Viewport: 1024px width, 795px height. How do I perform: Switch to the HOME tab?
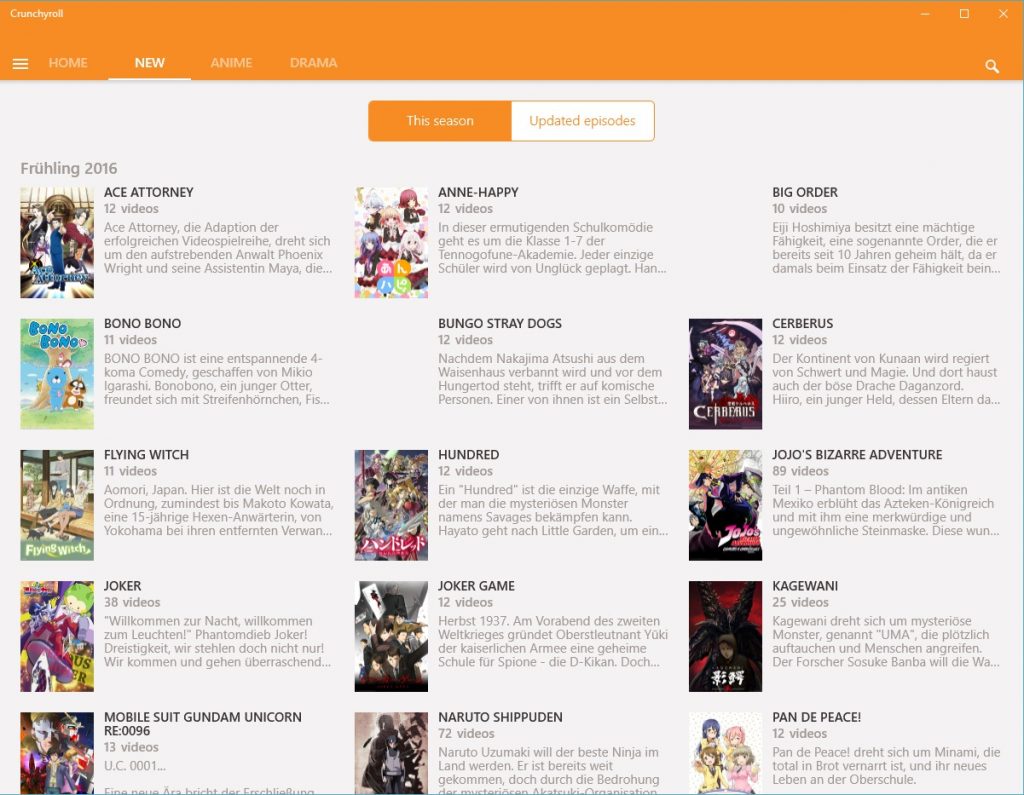pos(68,63)
